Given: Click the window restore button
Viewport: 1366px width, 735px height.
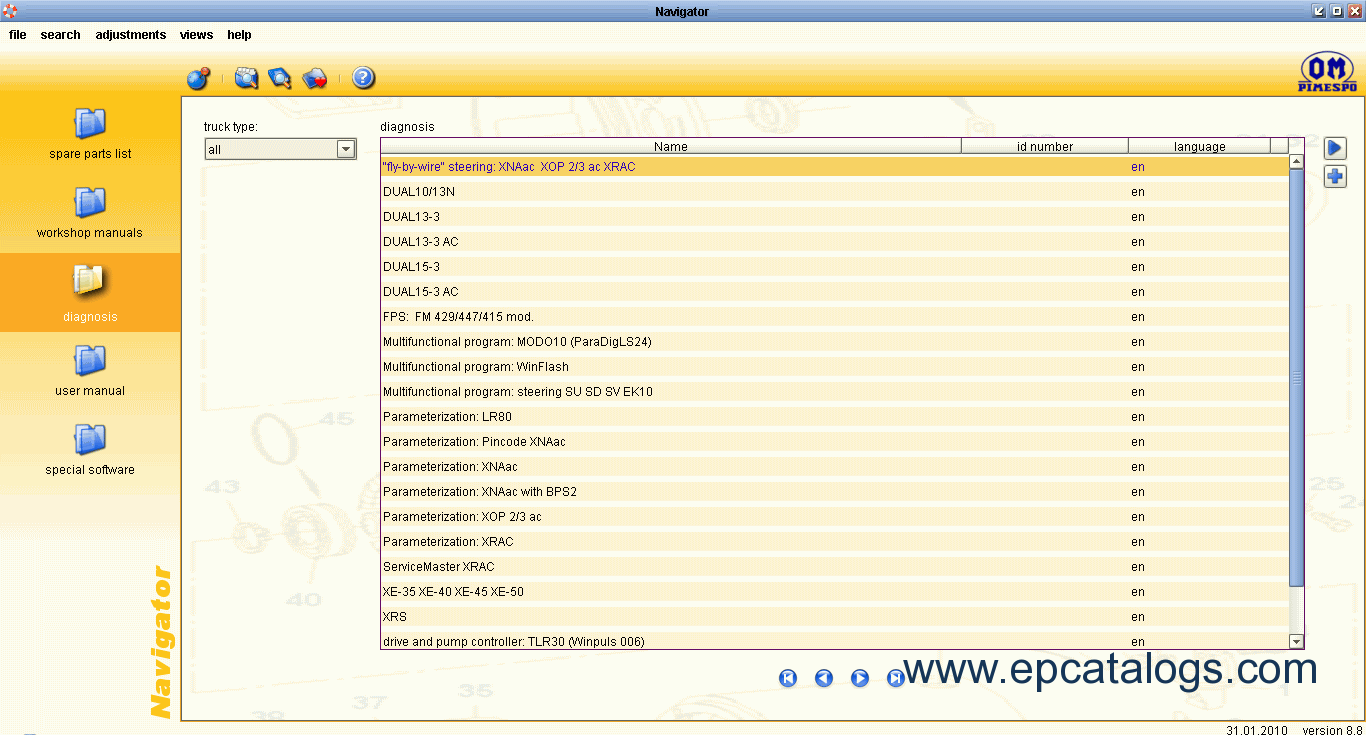Looking at the screenshot, I should tap(1337, 11).
